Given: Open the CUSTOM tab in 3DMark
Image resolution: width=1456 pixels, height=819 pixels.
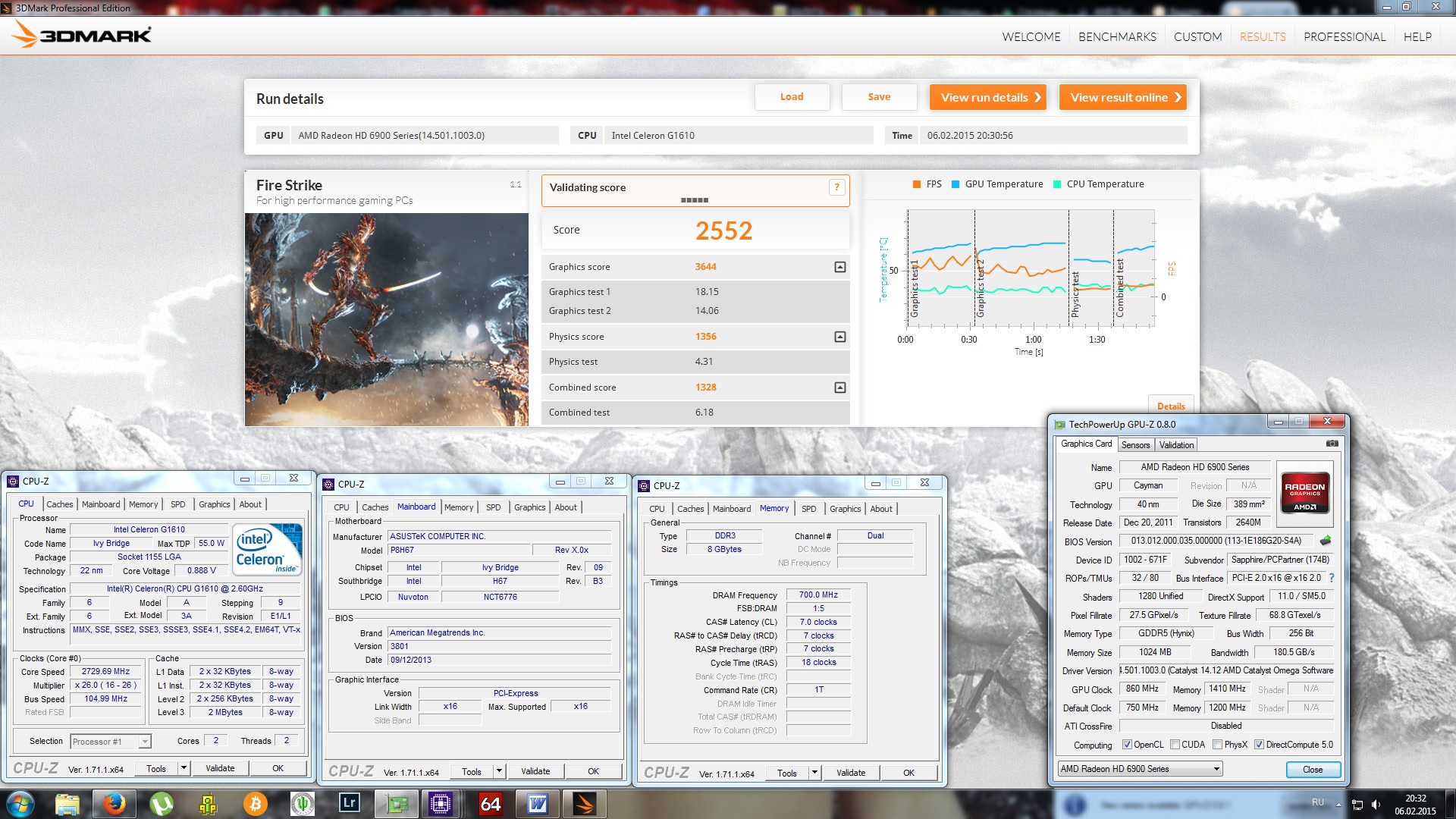Looking at the screenshot, I should tap(1197, 36).
